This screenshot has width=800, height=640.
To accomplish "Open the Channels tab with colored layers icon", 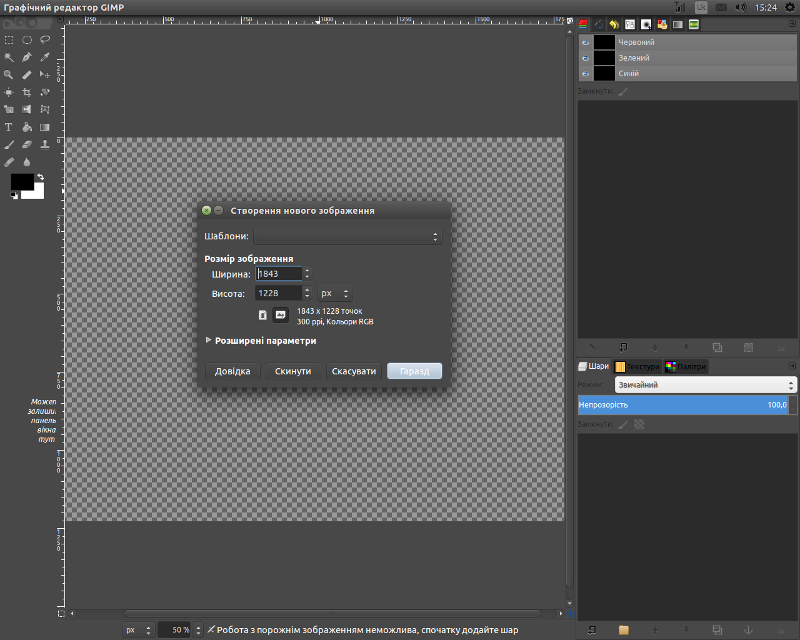I will (x=583, y=24).
